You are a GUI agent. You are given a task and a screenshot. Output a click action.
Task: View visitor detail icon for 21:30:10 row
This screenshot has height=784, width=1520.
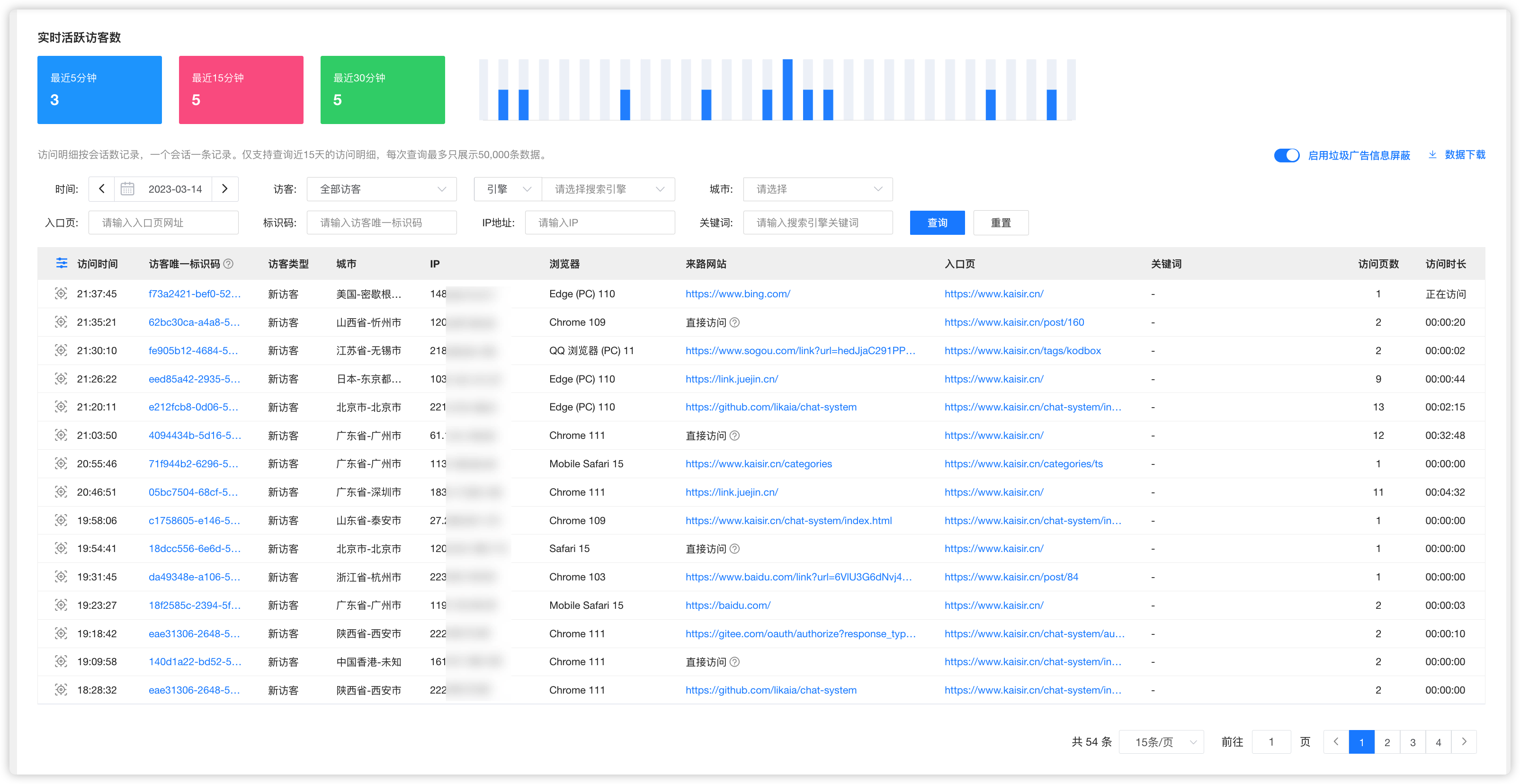point(61,350)
